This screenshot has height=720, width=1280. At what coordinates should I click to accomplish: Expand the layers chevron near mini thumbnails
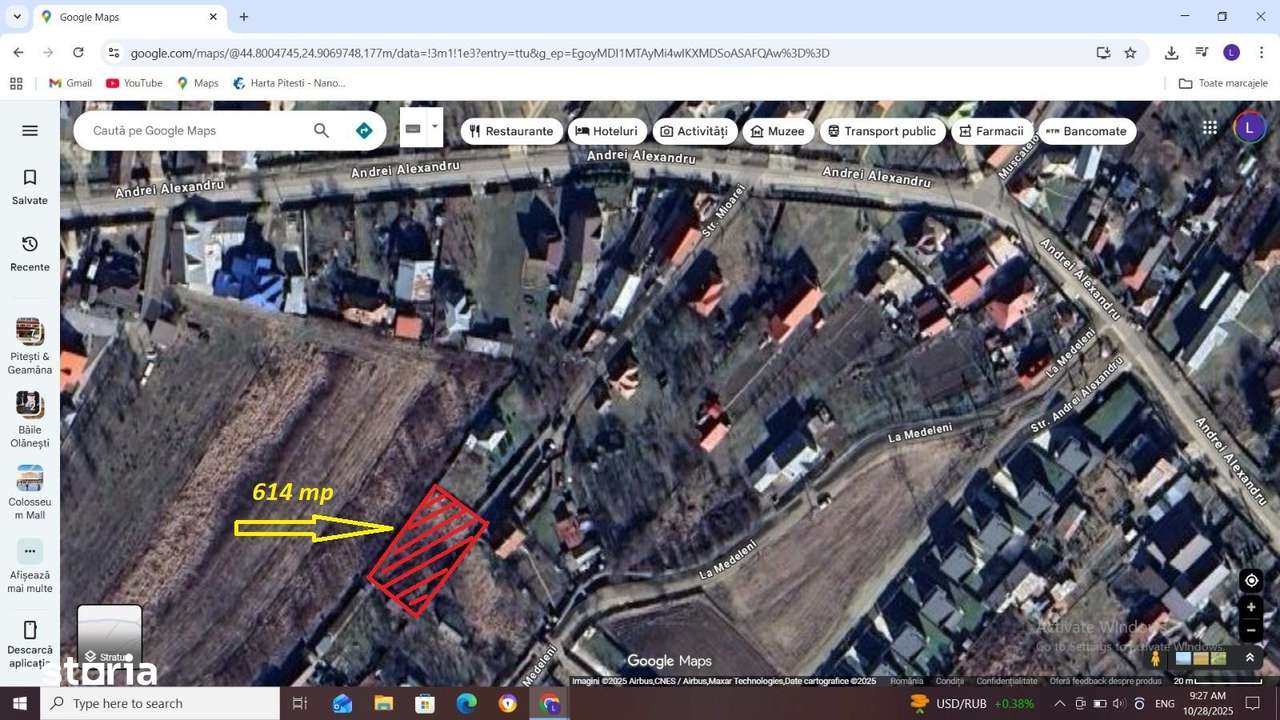click(1249, 657)
